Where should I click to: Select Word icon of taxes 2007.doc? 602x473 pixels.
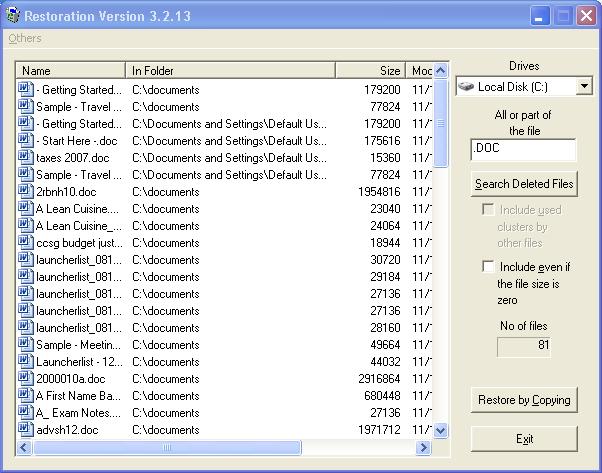tap(26, 157)
